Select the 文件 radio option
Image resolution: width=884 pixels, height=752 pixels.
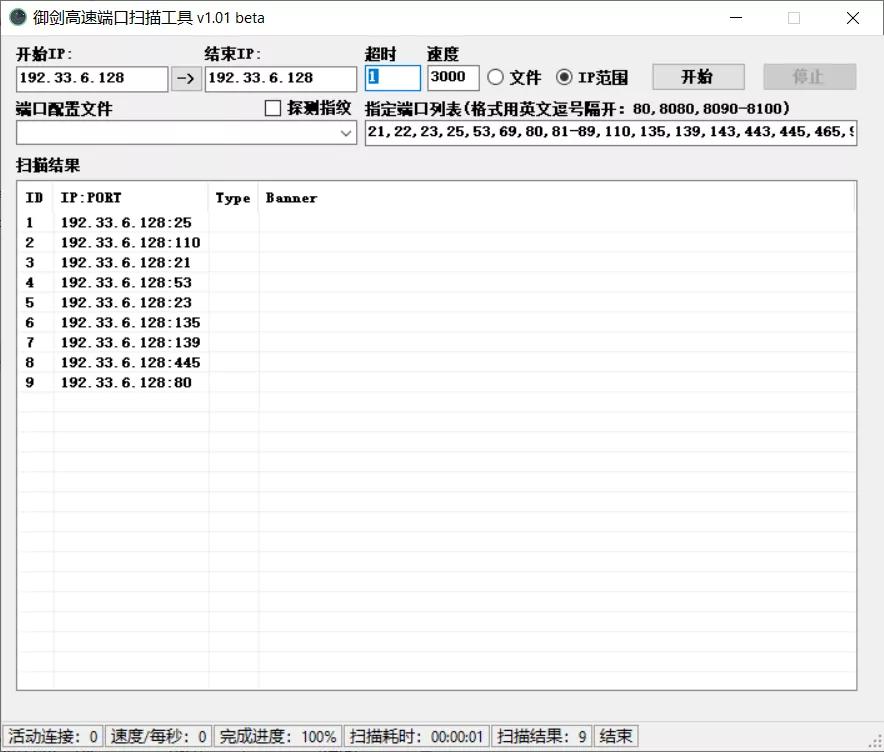(x=495, y=77)
